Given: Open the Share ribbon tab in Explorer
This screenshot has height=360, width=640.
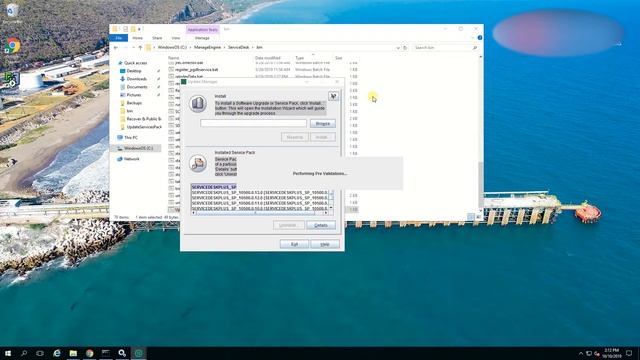Looking at the screenshot, I should 157,38.
